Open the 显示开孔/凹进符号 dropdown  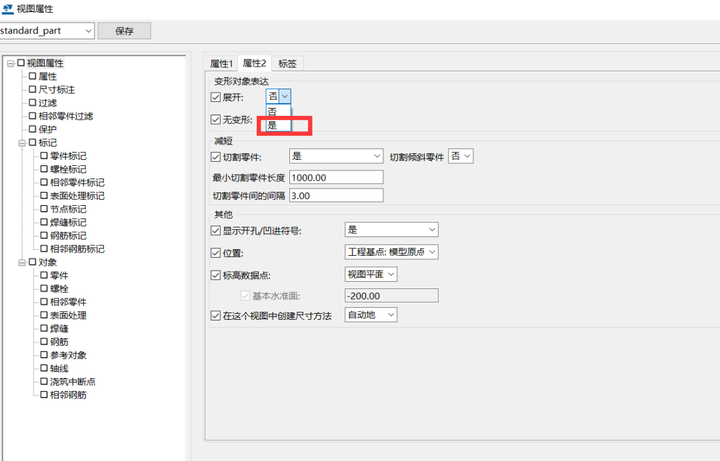pyautogui.click(x=391, y=230)
